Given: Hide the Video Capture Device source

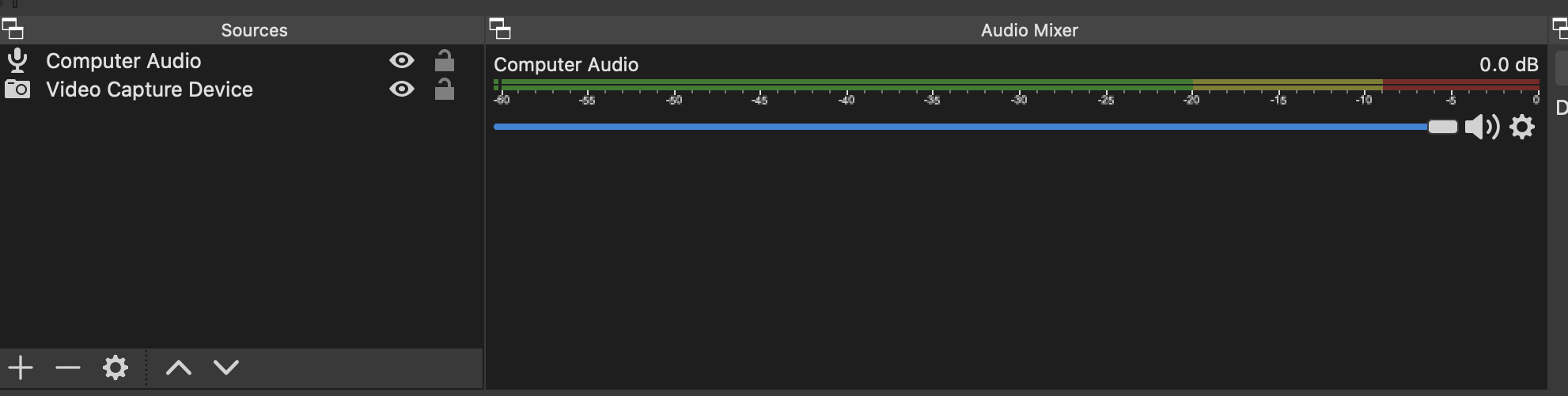Looking at the screenshot, I should 402,89.
